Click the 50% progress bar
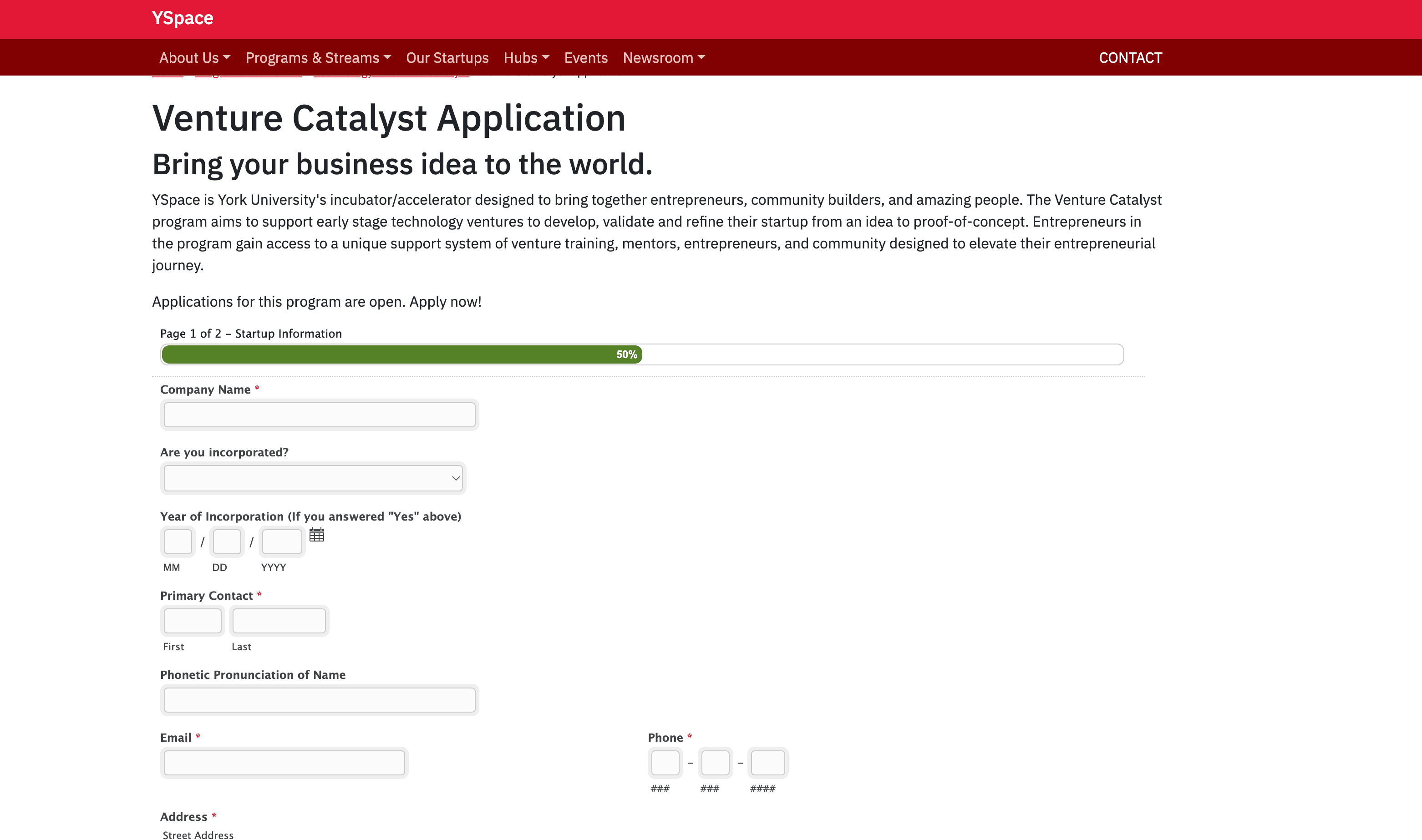The width and height of the screenshot is (1422, 840). (x=642, y=354)
